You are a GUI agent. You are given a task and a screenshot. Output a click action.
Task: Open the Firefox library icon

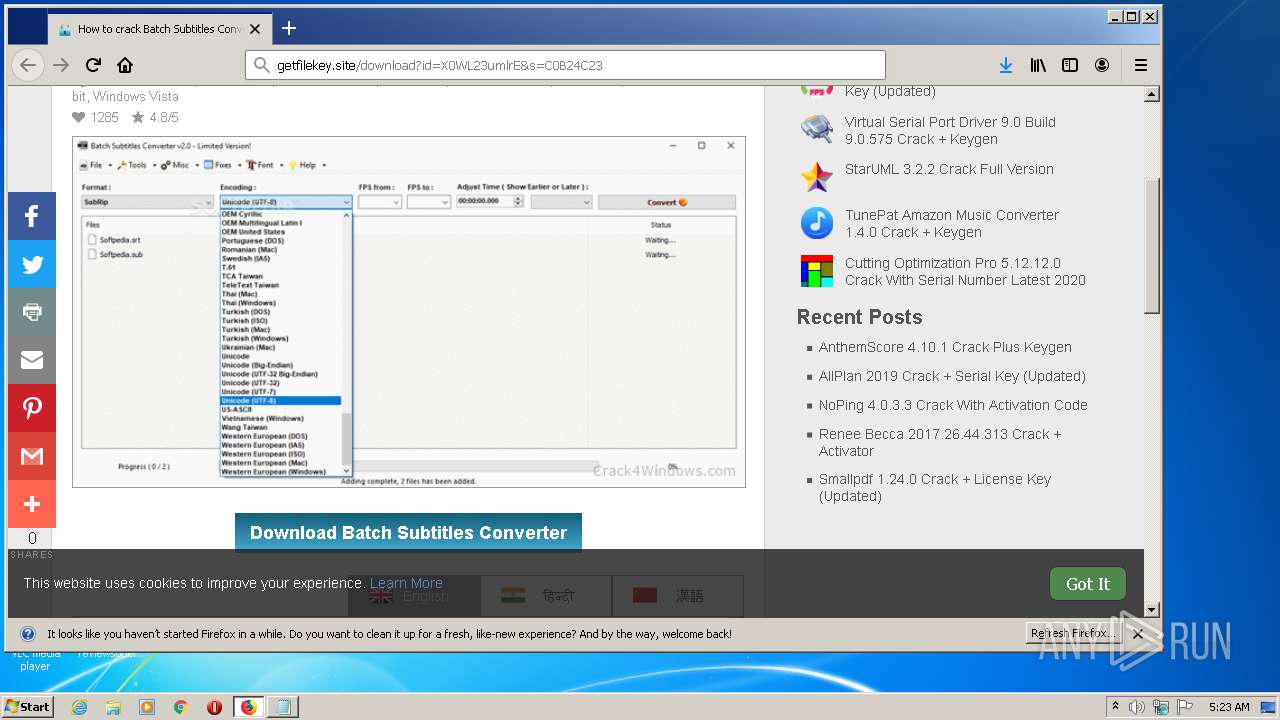[x=1038, y=65]
